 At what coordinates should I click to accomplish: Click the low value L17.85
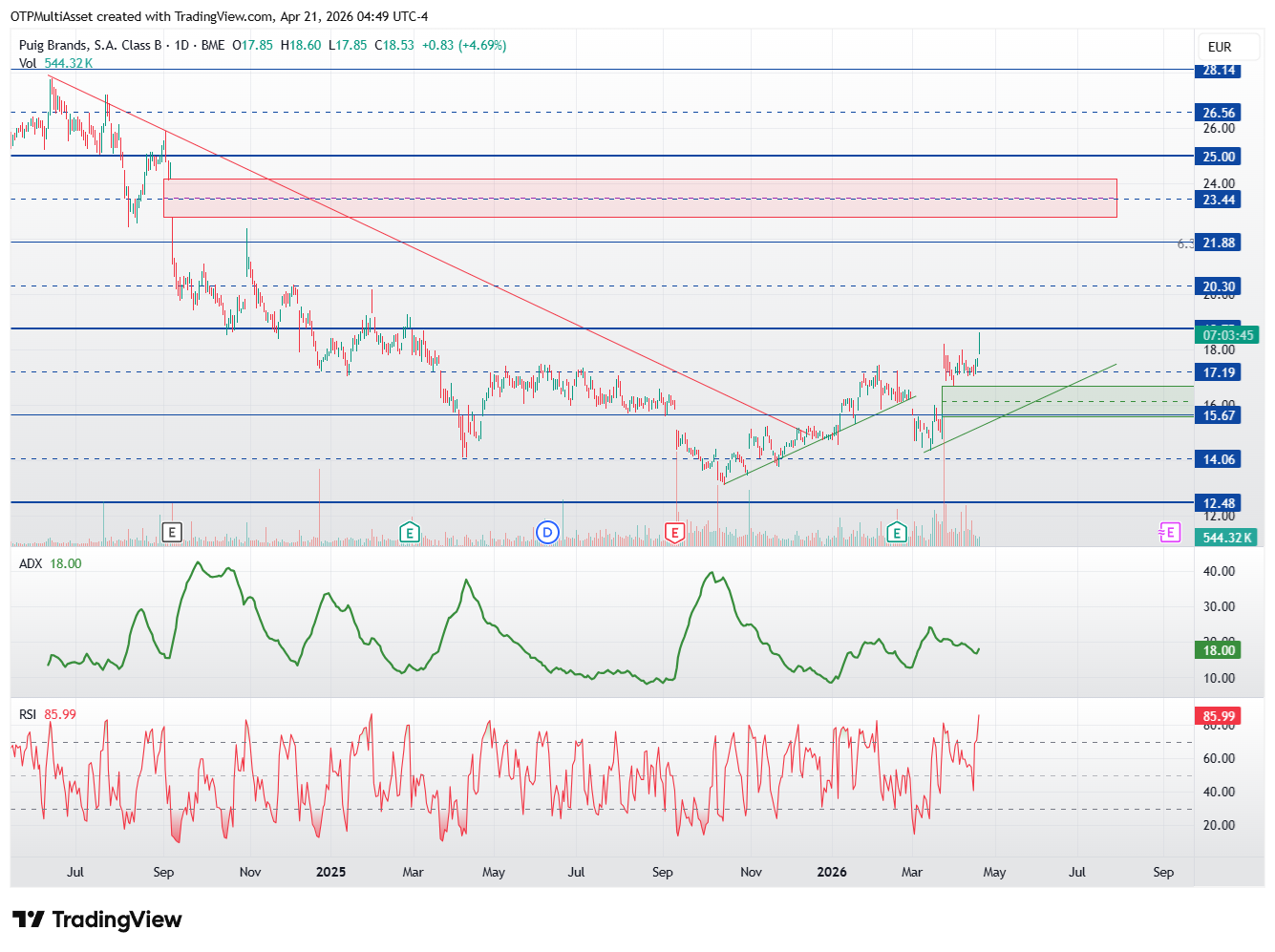(x=348, y=45)
